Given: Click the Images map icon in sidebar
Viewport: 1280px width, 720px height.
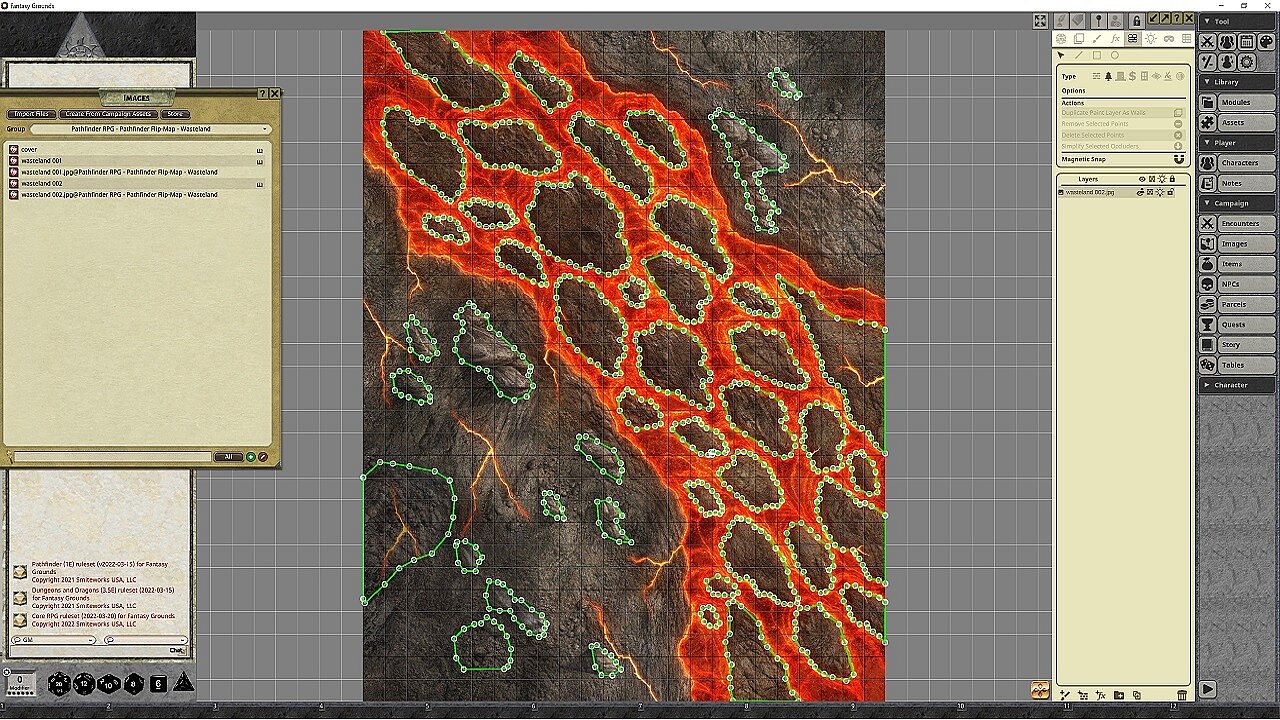Looking at the screenshot, I should click(1208, 244).
